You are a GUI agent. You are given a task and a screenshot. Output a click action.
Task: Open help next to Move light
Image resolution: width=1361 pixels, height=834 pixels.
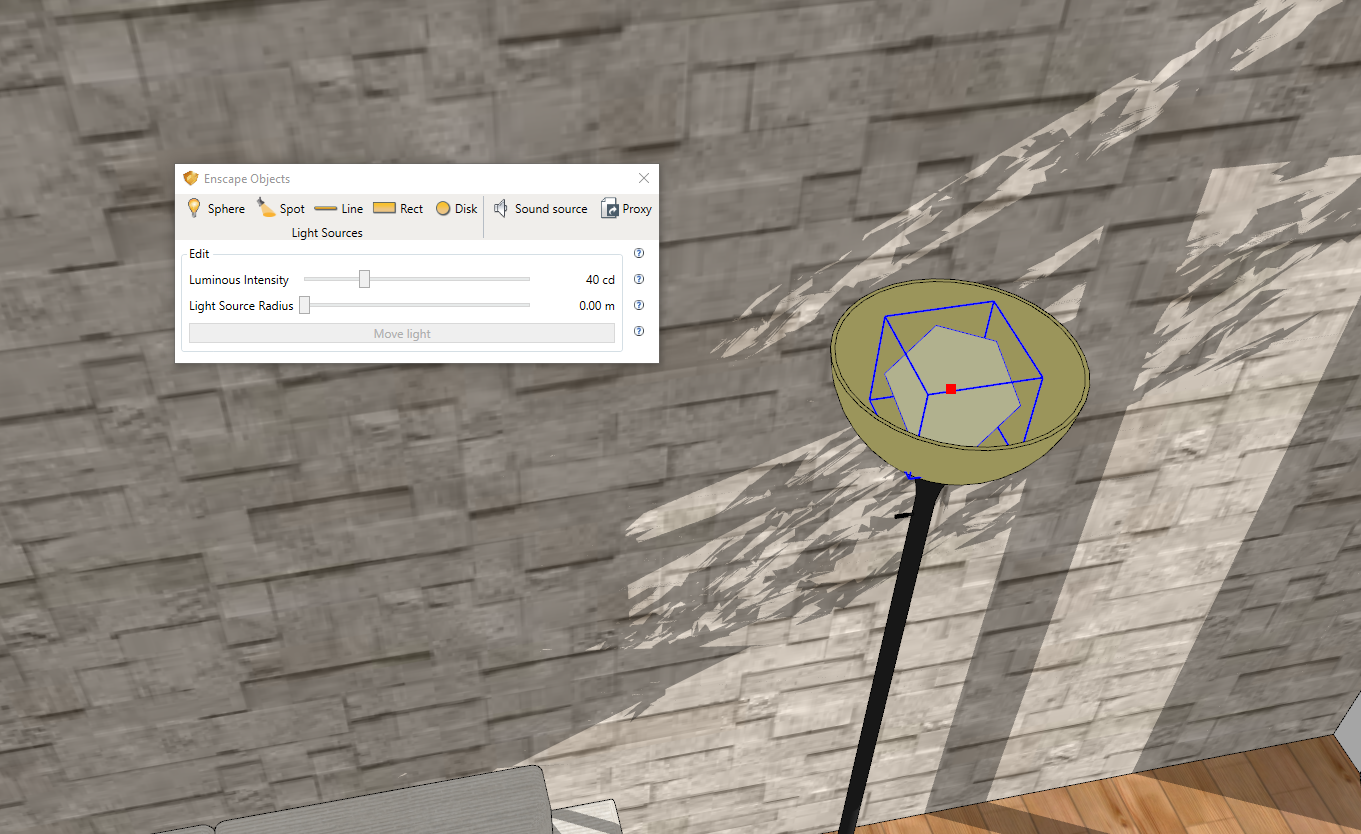pos(638,331)
